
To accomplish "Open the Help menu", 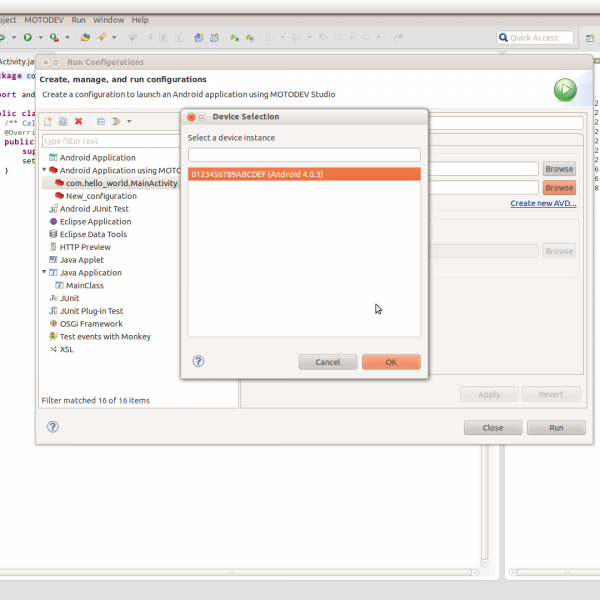I will pyautogui.click(x=140, y=20).
